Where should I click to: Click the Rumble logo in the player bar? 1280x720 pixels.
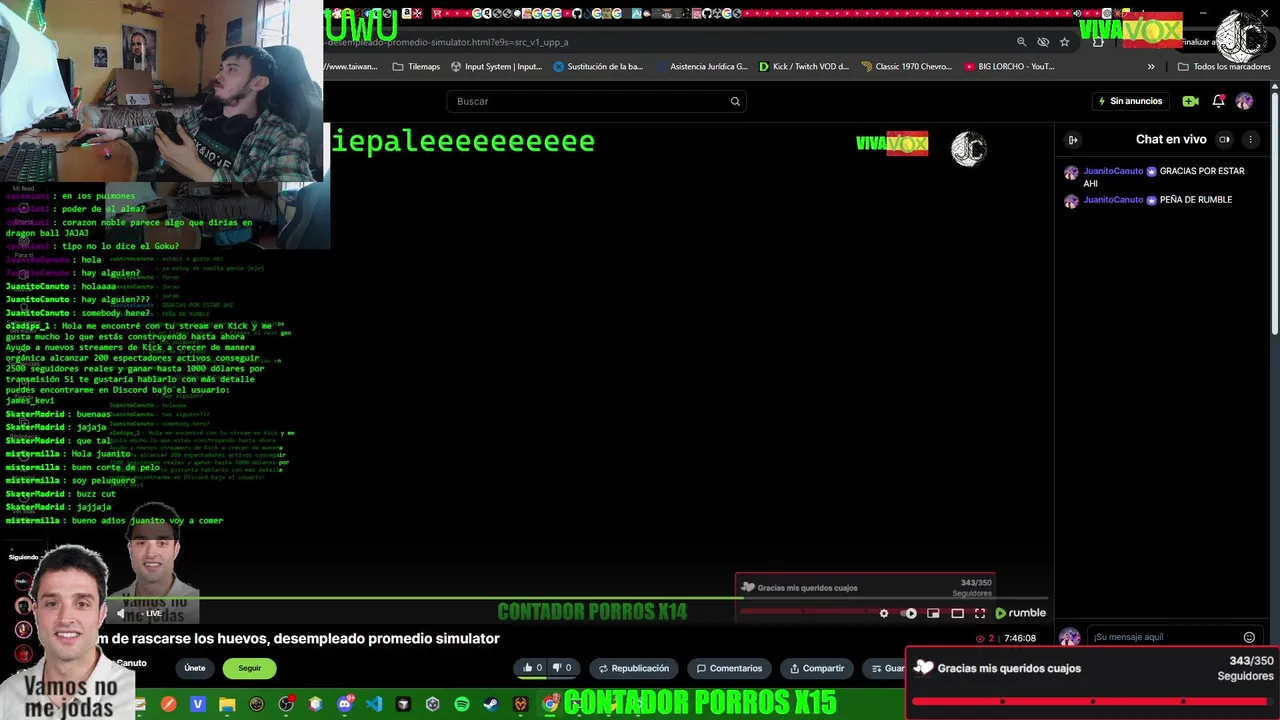[x=1020, y=613]
